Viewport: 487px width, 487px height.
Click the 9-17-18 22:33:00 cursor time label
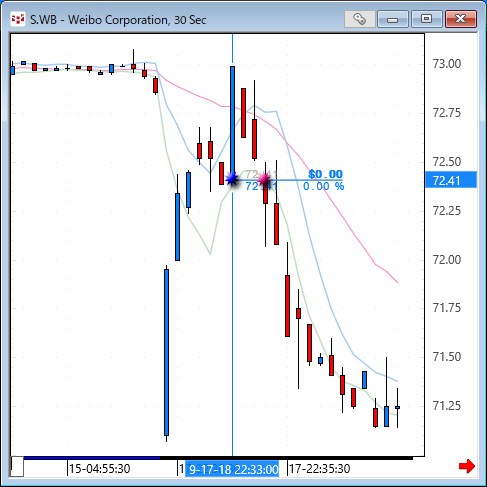click(232, 469)
